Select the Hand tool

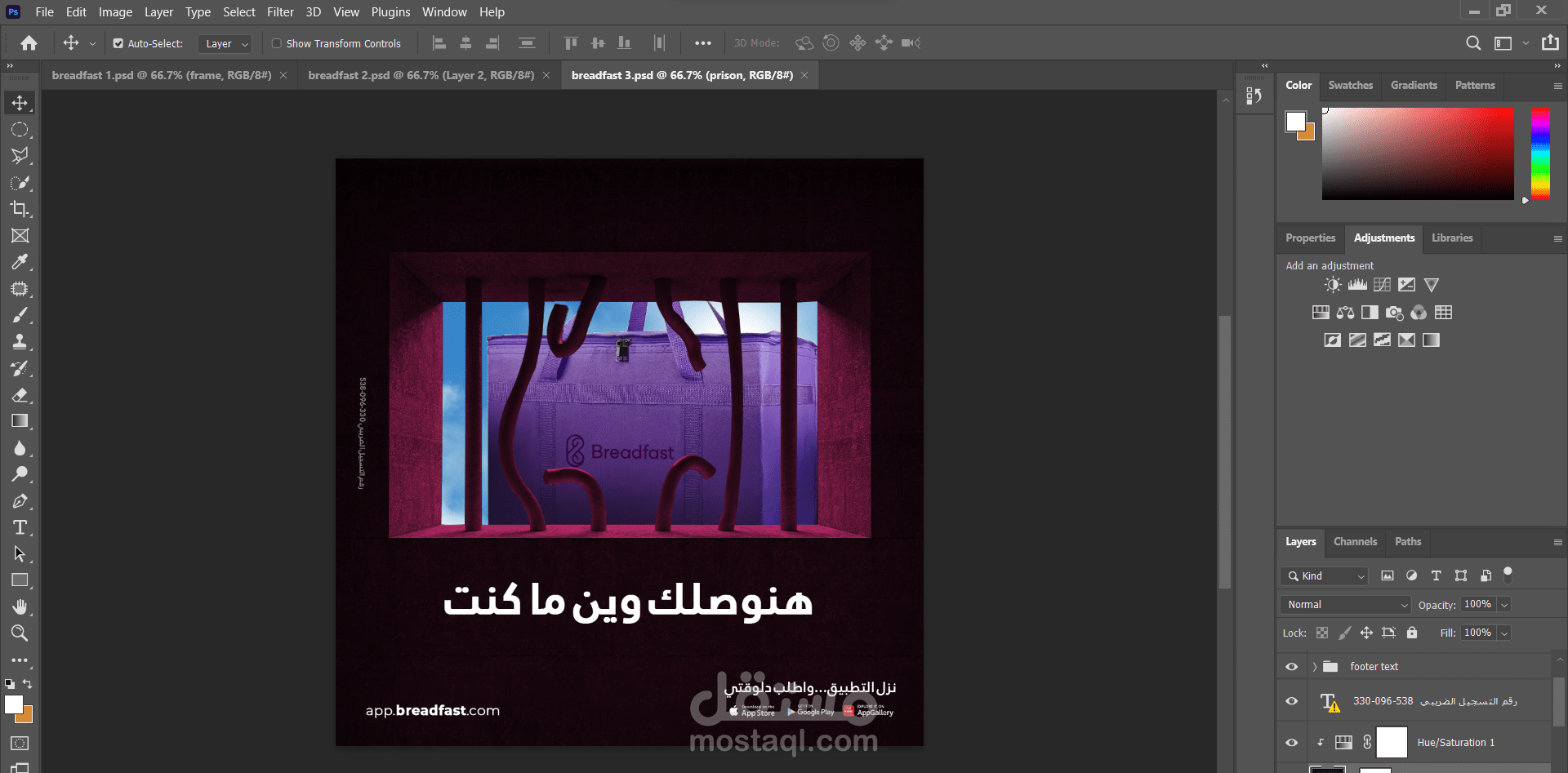[20, 607]
